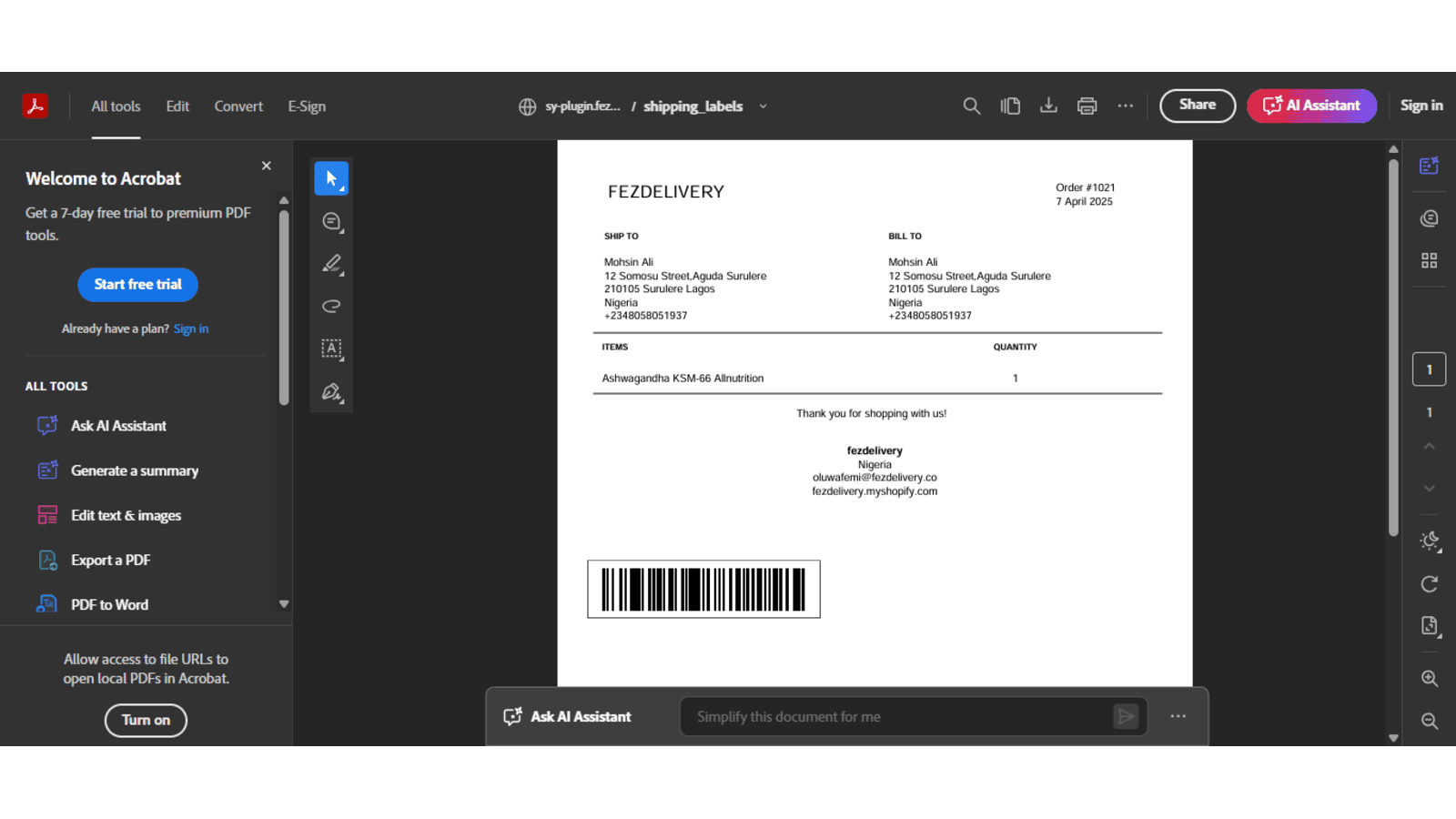Click the left panel scrollbar thumb

point(284,308)
